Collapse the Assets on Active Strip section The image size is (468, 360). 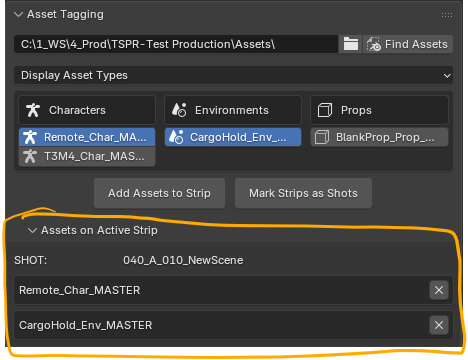(x=32, y=230)
